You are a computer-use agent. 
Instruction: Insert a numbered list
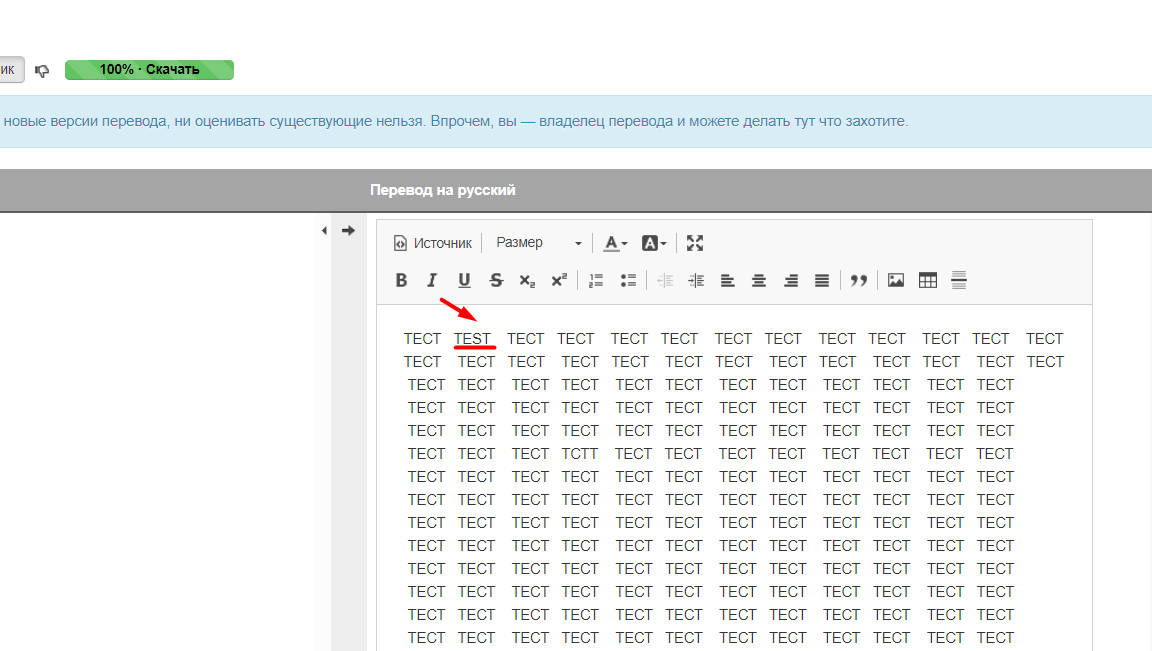596,280
